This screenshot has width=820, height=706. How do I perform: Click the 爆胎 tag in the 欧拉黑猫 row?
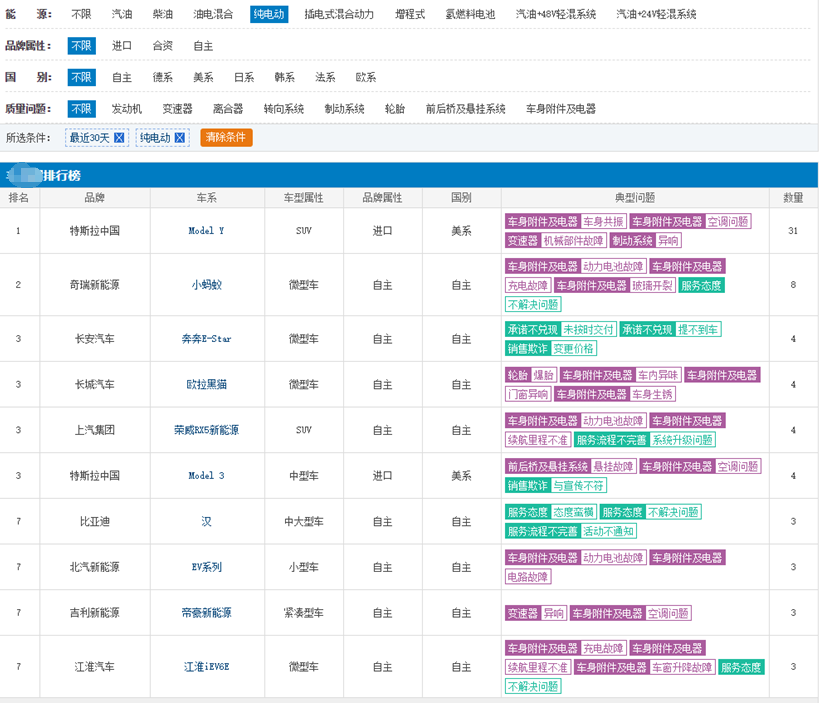click(543, 375)
